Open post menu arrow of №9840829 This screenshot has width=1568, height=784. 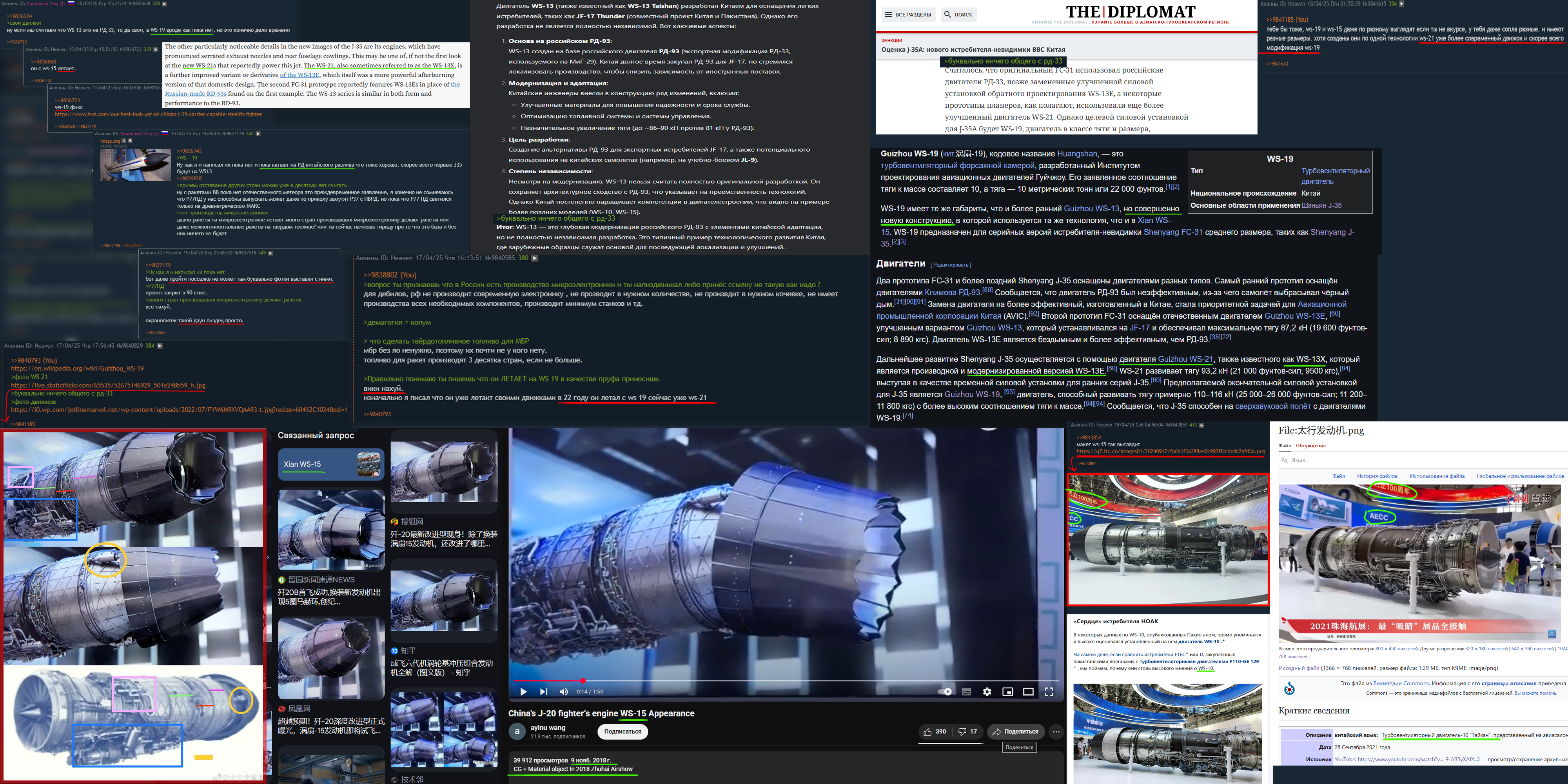(160, 346)
